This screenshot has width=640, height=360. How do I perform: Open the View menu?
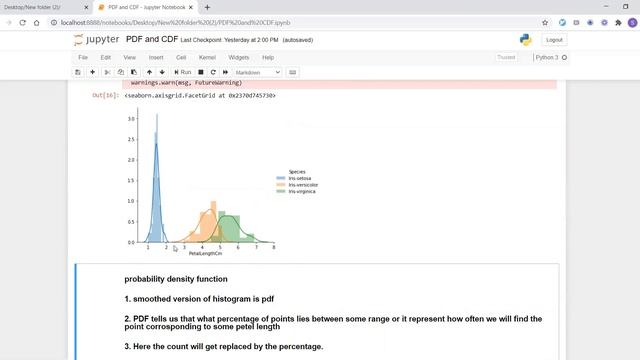tap(129, 58)
